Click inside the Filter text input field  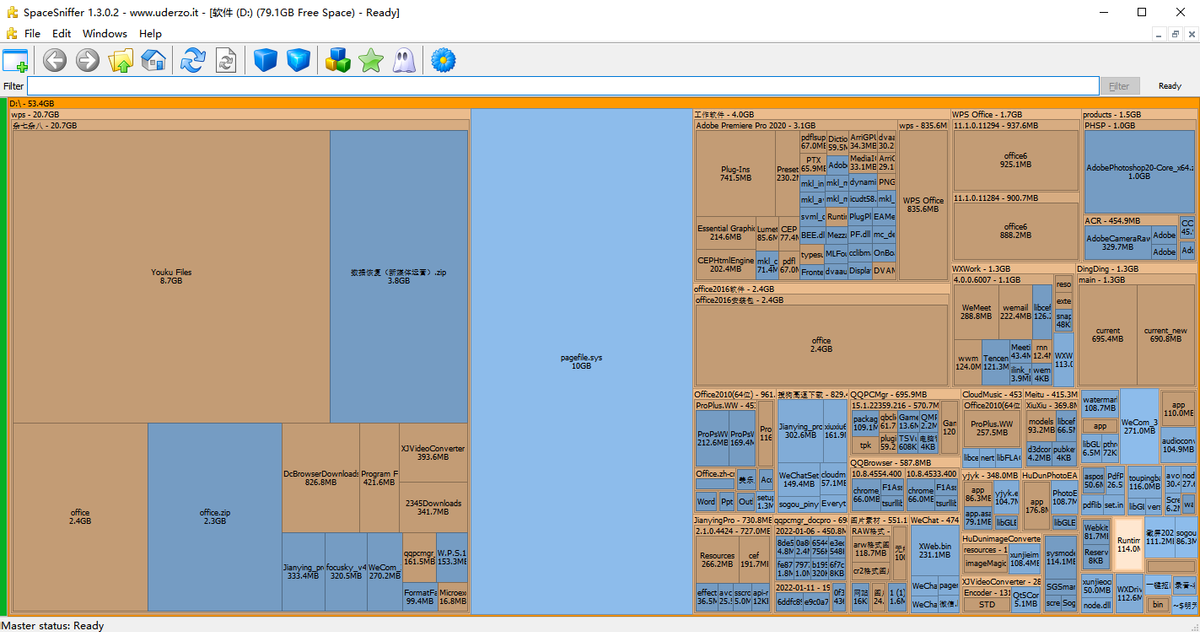point(560,86)
